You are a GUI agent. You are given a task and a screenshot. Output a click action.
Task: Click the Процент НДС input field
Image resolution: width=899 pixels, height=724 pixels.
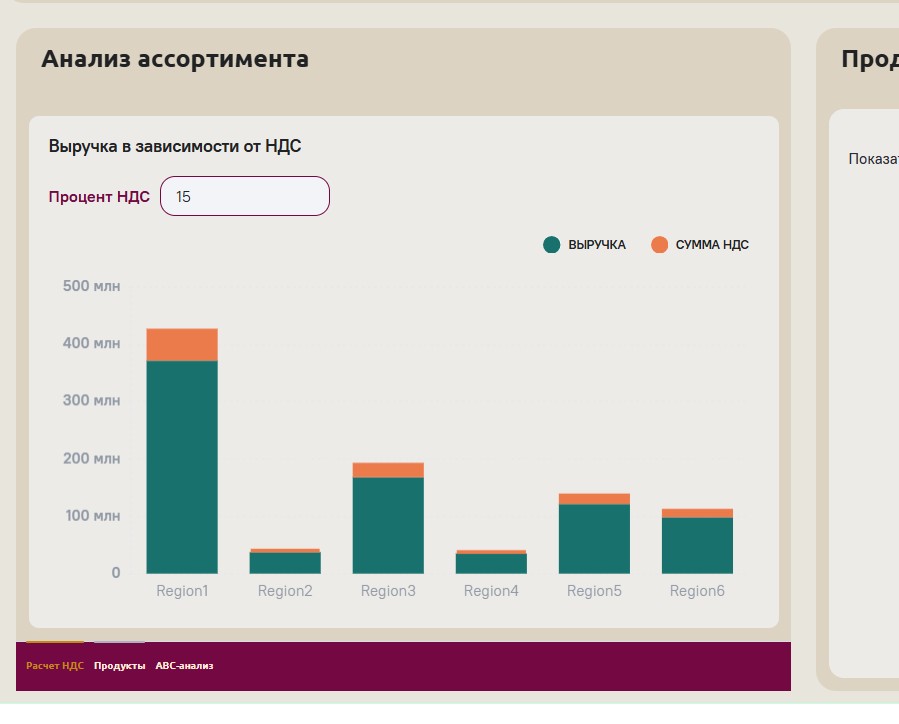244,196
